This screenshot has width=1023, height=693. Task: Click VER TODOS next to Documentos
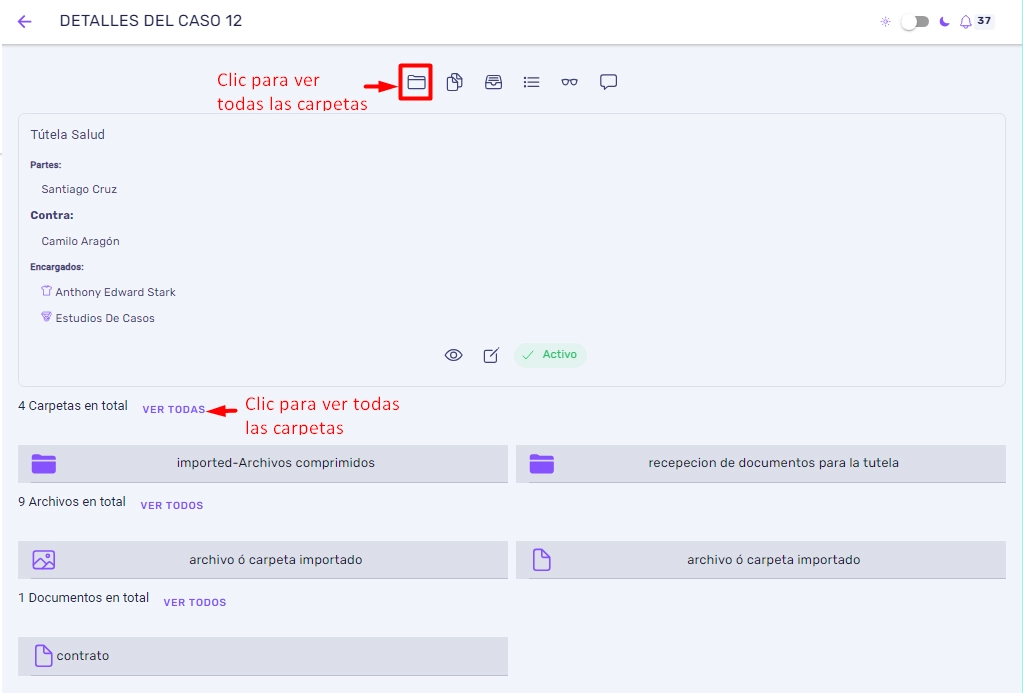[194, 603]
